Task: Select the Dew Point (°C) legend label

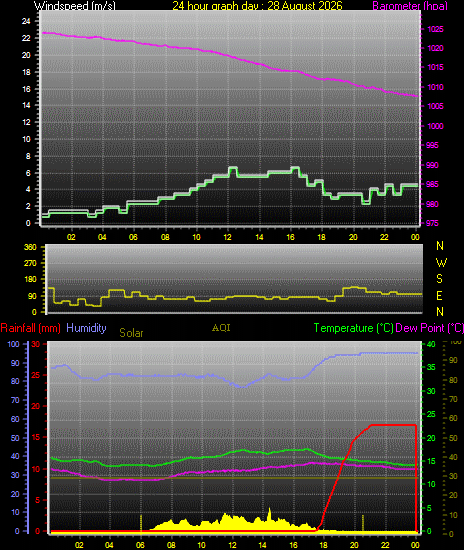Action: (430, 328)
